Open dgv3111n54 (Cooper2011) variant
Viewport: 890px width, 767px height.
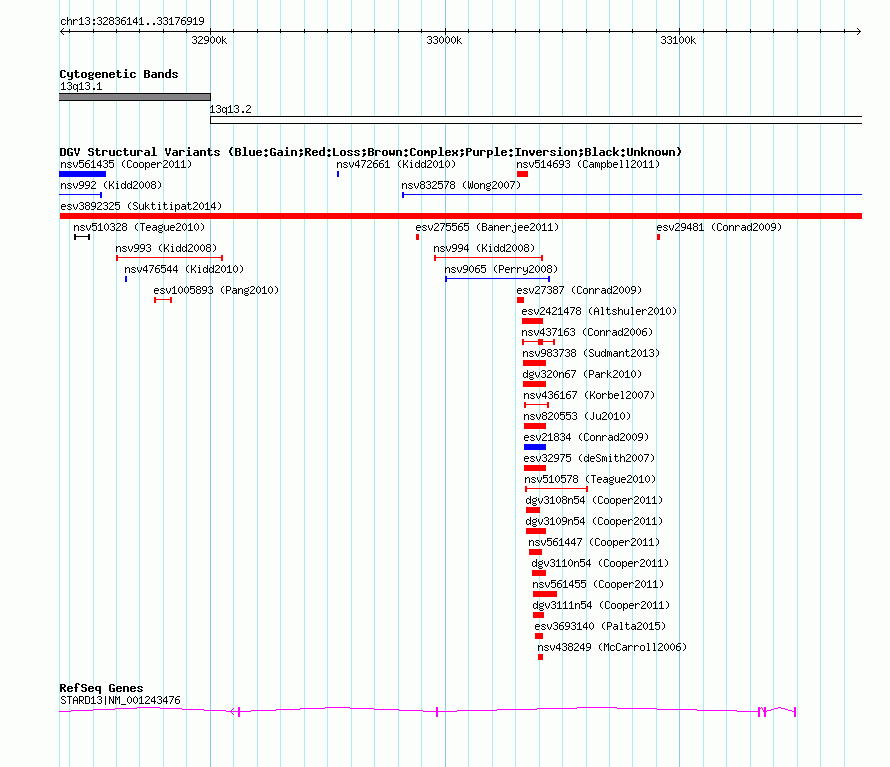(601, 605)
